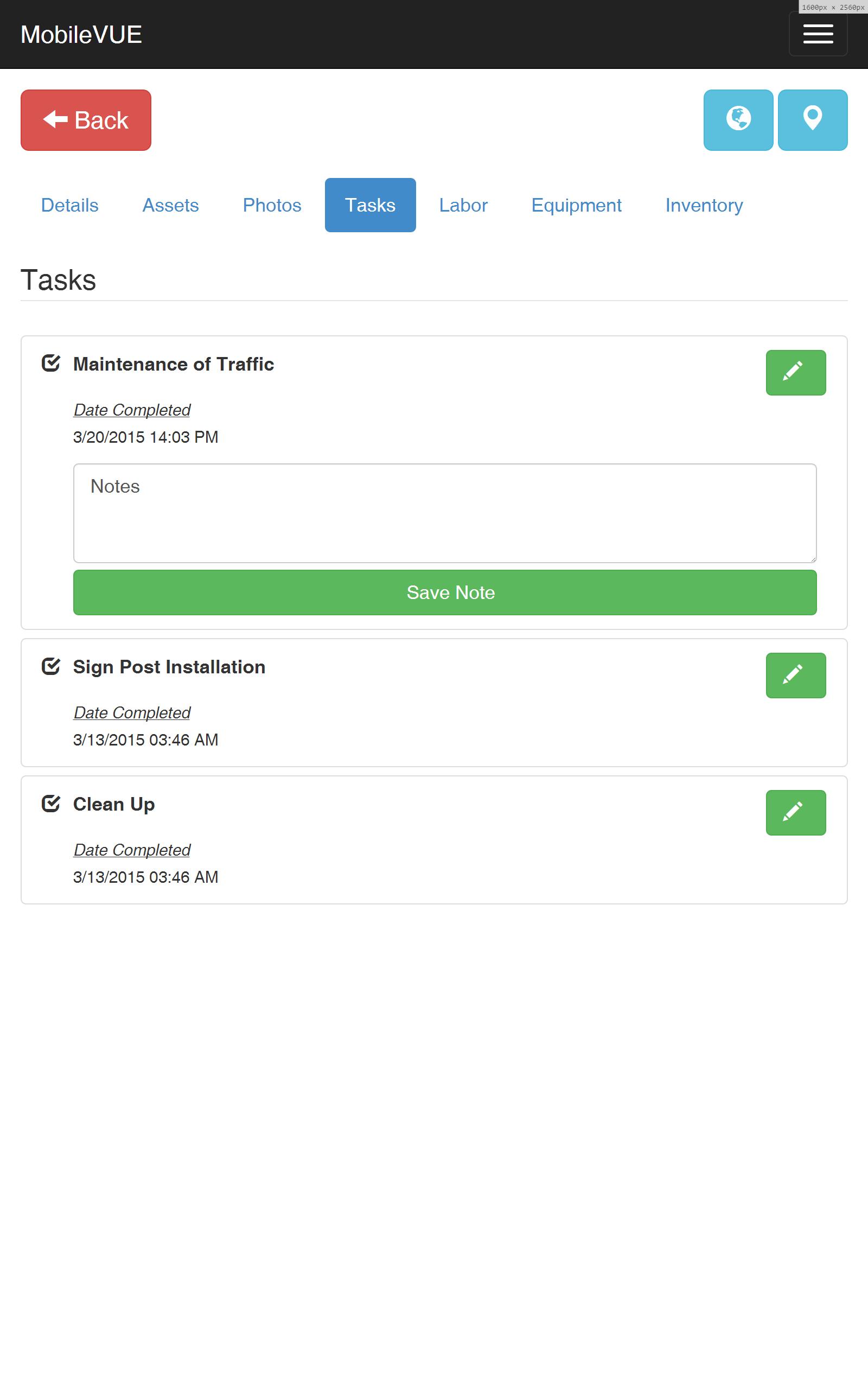Screen dimensions: 868x1389
Task: Open the hamburger navigation menu
Action: click(x=818, y=34)
